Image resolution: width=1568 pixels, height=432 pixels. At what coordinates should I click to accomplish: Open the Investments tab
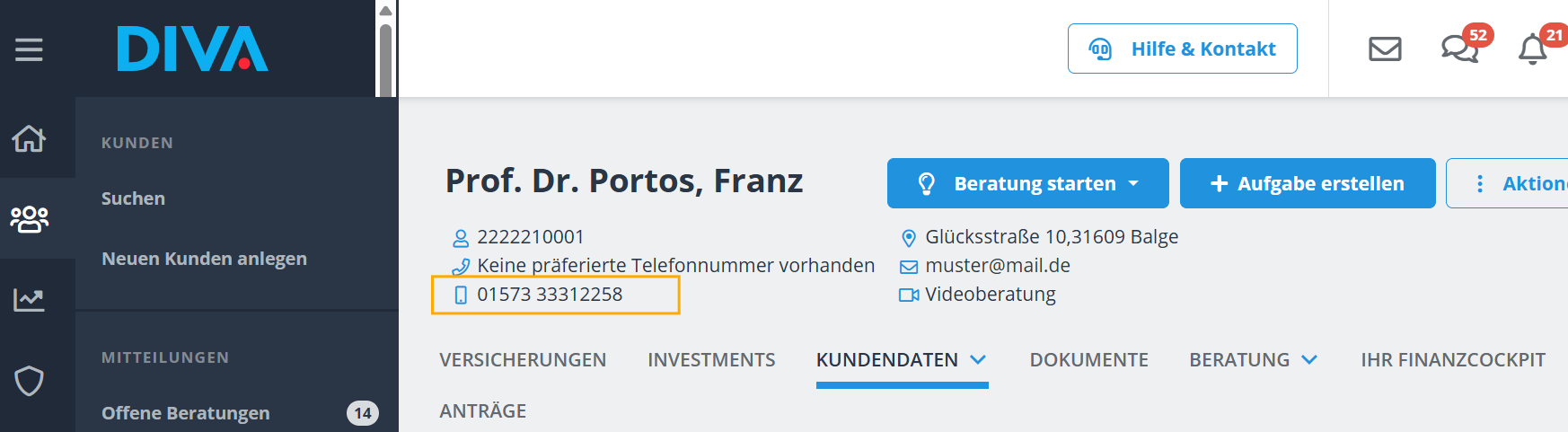point(711,359)
